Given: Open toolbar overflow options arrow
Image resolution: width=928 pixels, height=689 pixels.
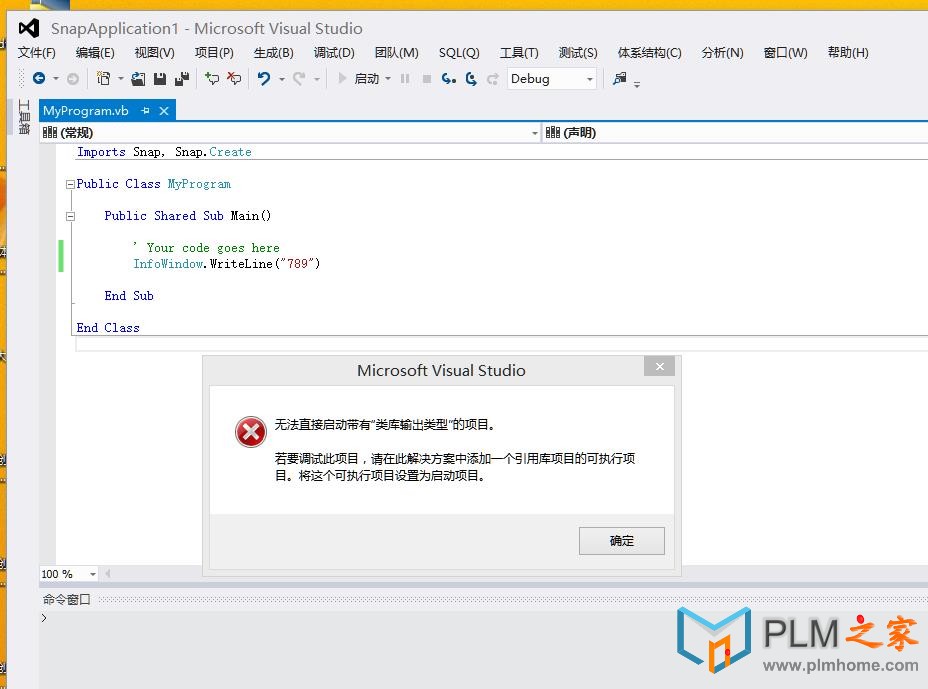Looking at the screenshot, I should [637, 85].
